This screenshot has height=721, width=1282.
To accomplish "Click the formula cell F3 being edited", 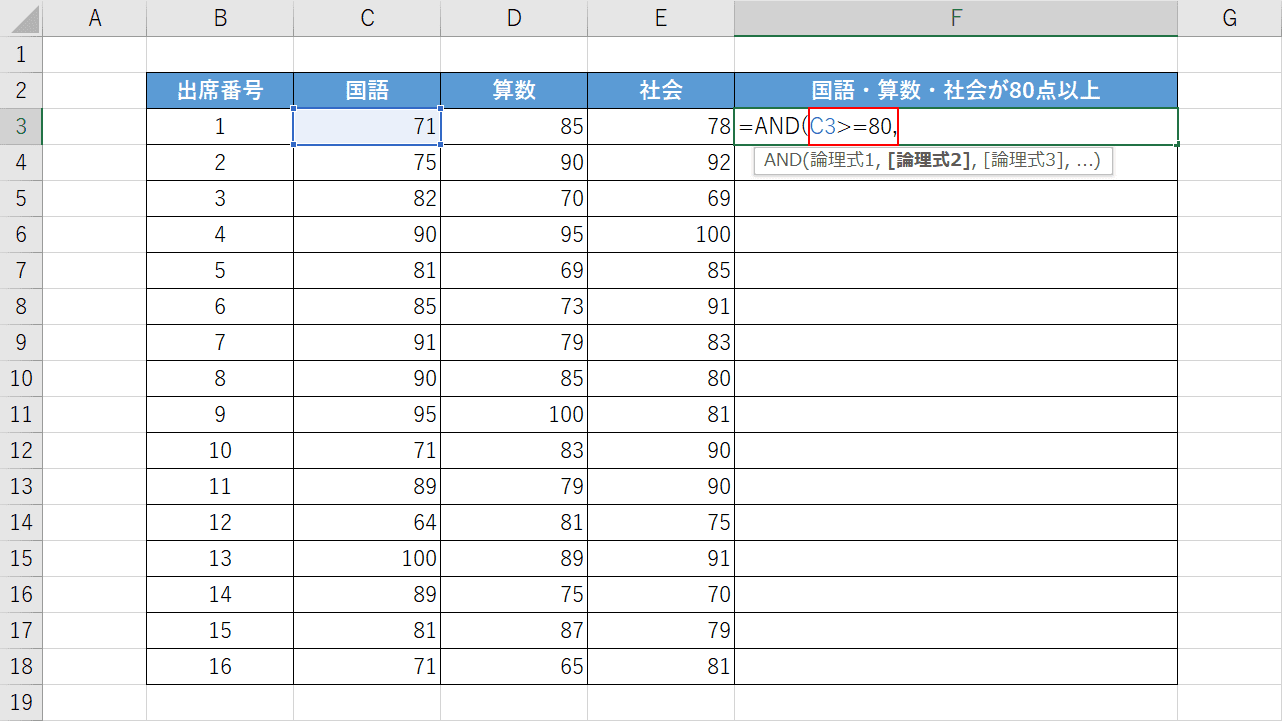I will [956, 126].
